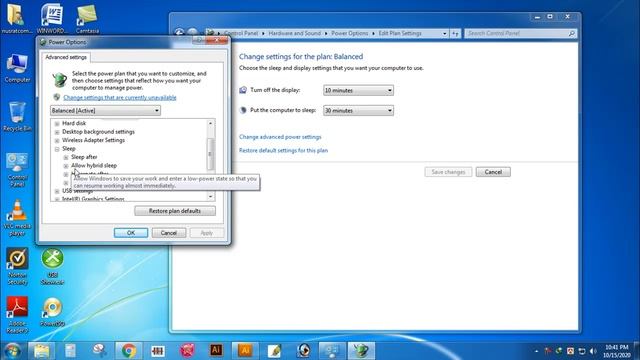Click the settings tree scrollbar thumb
The width and height of the screenshot is (640, 360).
210,154
